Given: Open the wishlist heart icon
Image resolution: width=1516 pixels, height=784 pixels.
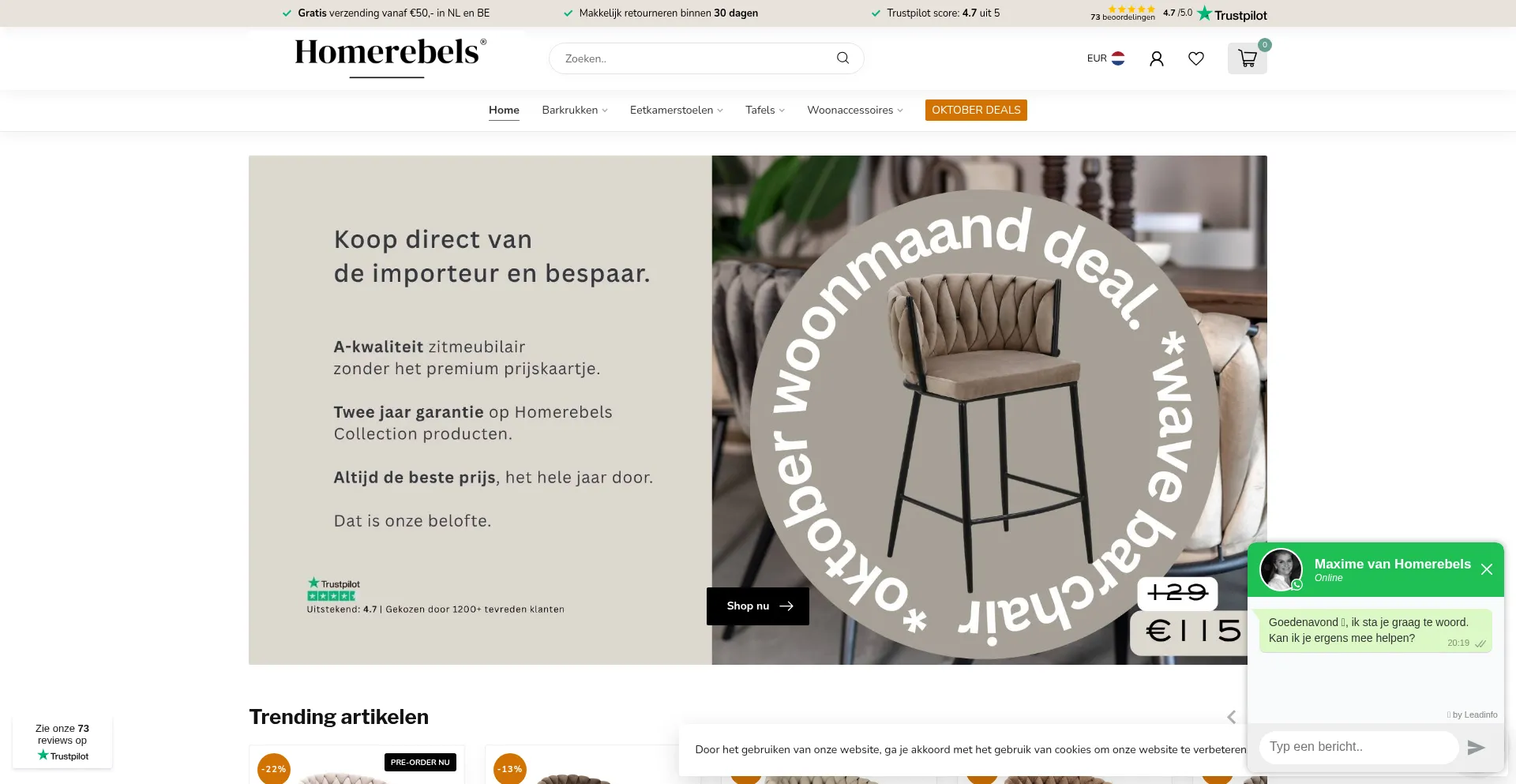Looking at the screenshot, I should (x=1196, y=58).
